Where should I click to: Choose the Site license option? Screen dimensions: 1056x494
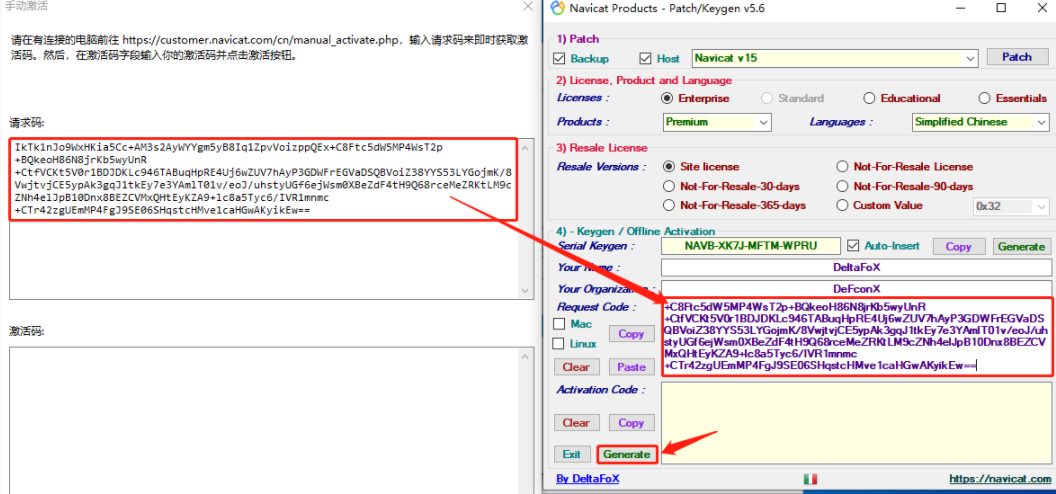669,166
